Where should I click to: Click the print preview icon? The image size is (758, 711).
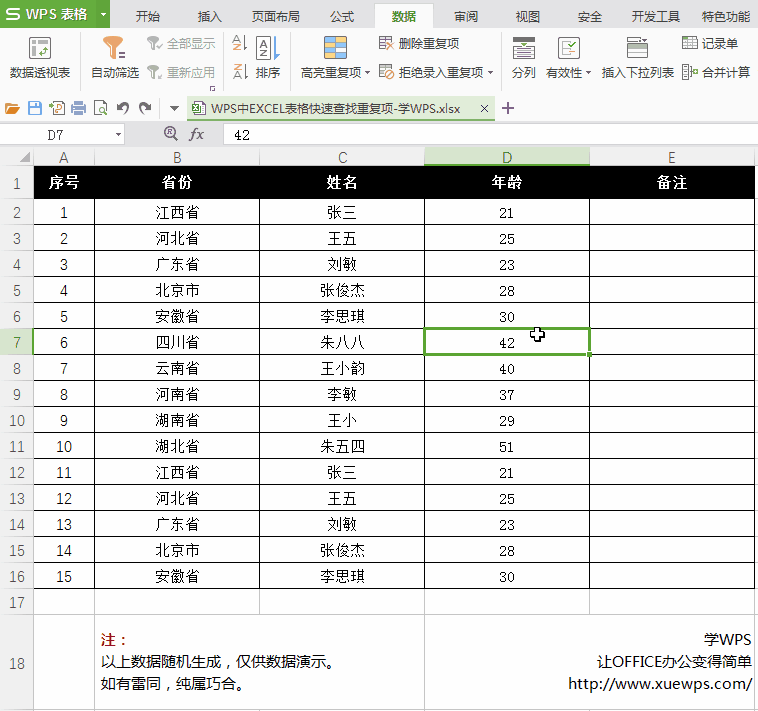coord(100,108)
